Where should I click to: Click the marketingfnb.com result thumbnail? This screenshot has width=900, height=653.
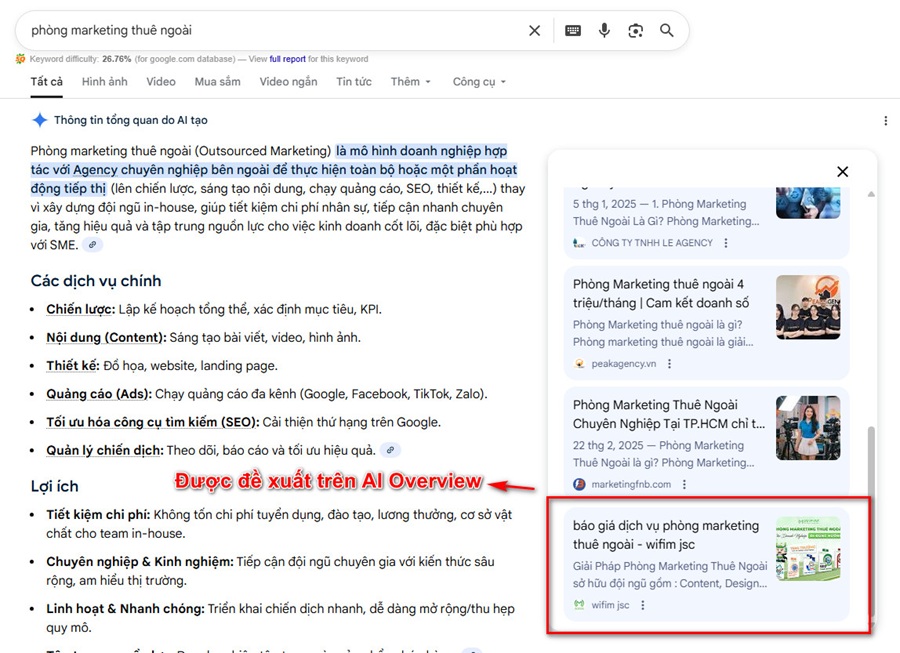pos(808,428)
